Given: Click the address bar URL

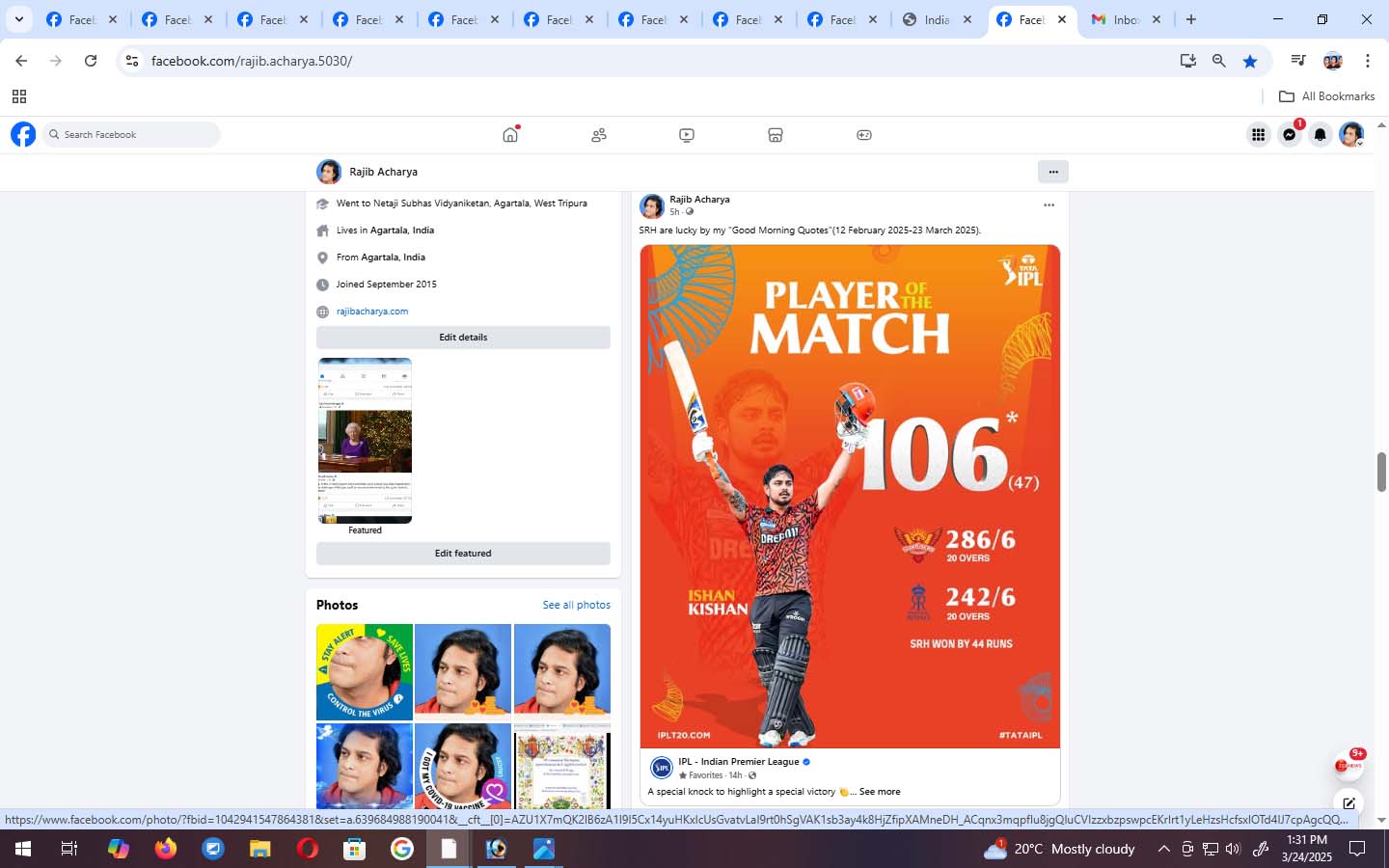Looking at the screenshot, I should pyautogui.click(x=252, y=61).
